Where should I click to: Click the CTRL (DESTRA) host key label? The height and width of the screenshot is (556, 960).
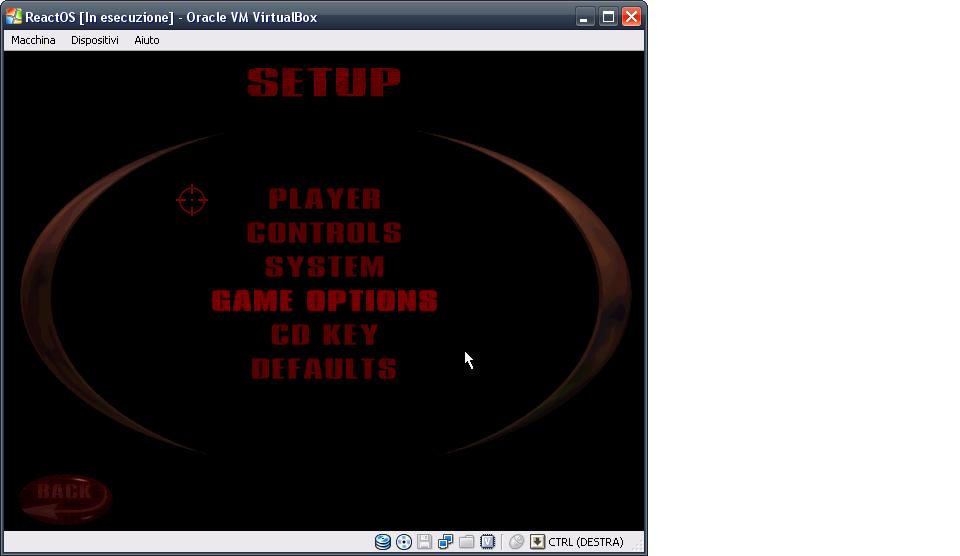tap(586, 542)
